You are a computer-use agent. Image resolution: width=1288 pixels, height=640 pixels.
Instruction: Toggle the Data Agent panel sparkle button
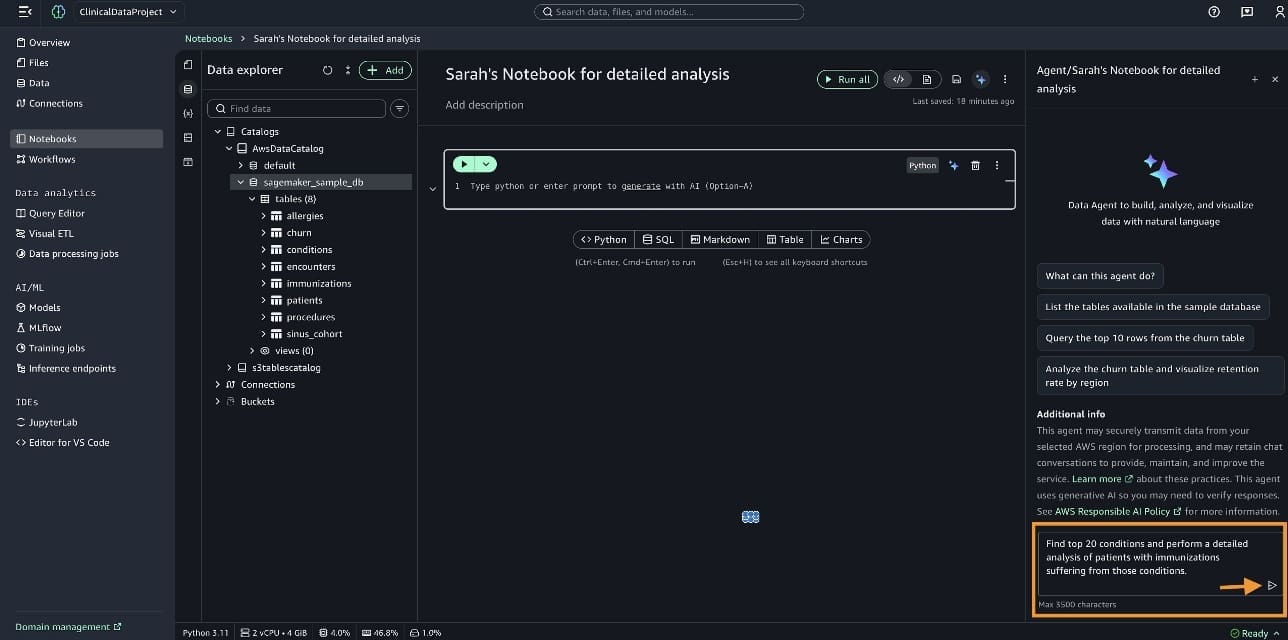click(981, 79)
